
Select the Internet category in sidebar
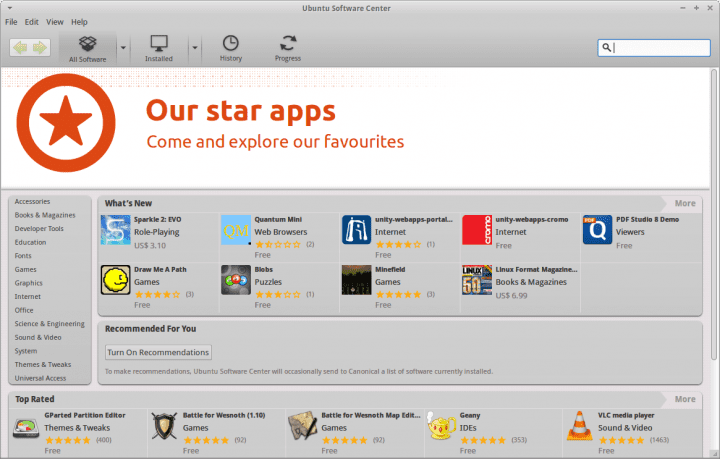click(28, 297)
